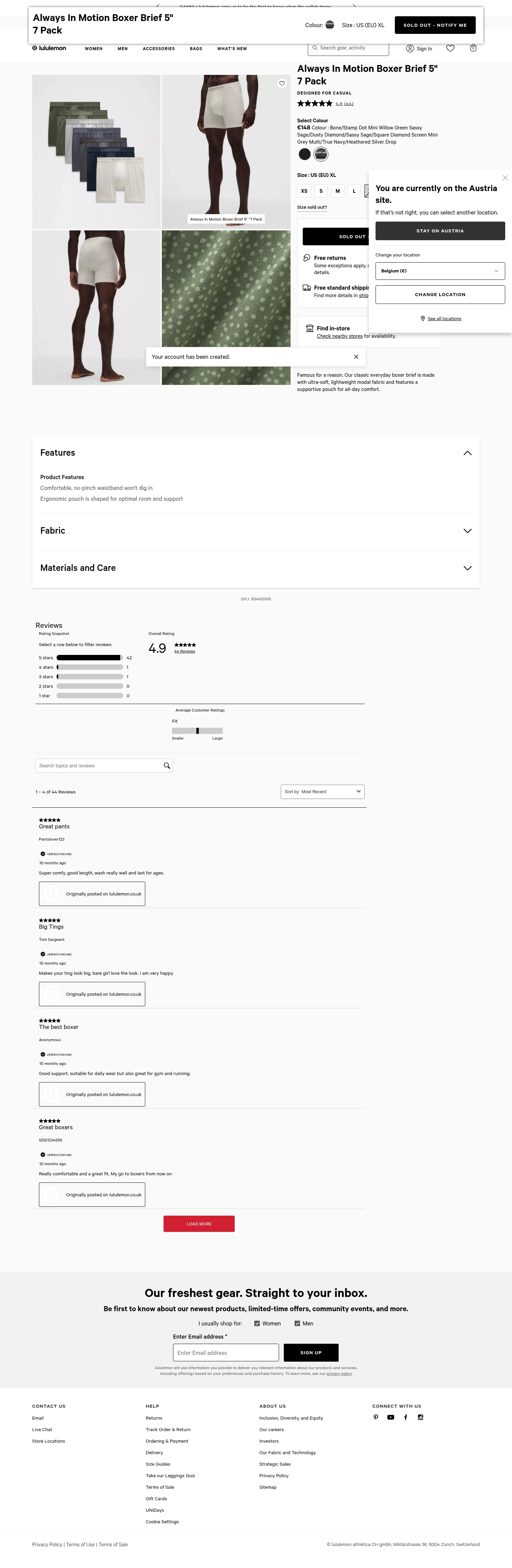This screenshot has width=512, height=1568.
Task: Click the Find in-store shop icon
Action: coord(310,328)
